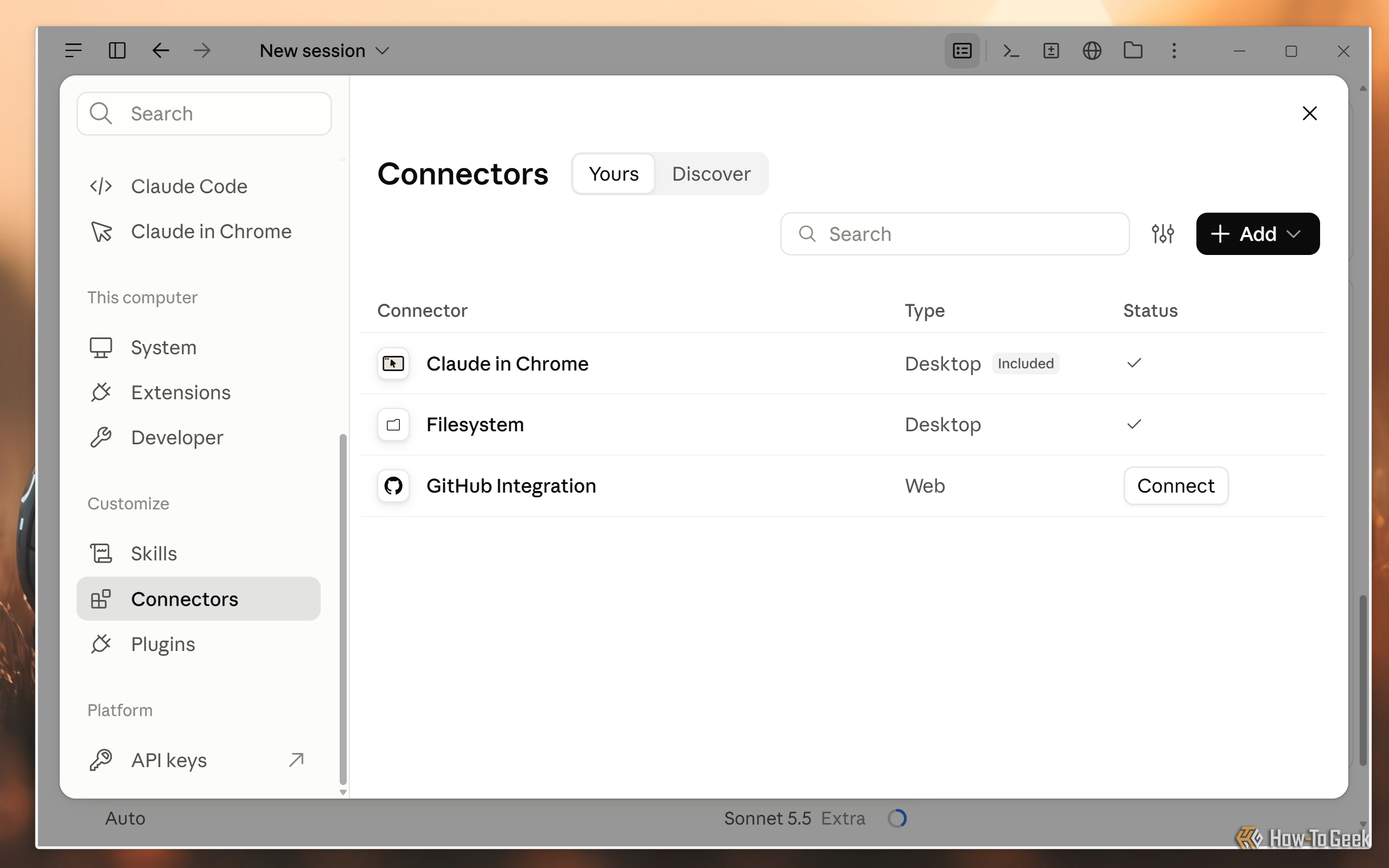Select System under This computer
Image resolution: width=1389 pixels, height=868 pixels.
click(198, 347)
